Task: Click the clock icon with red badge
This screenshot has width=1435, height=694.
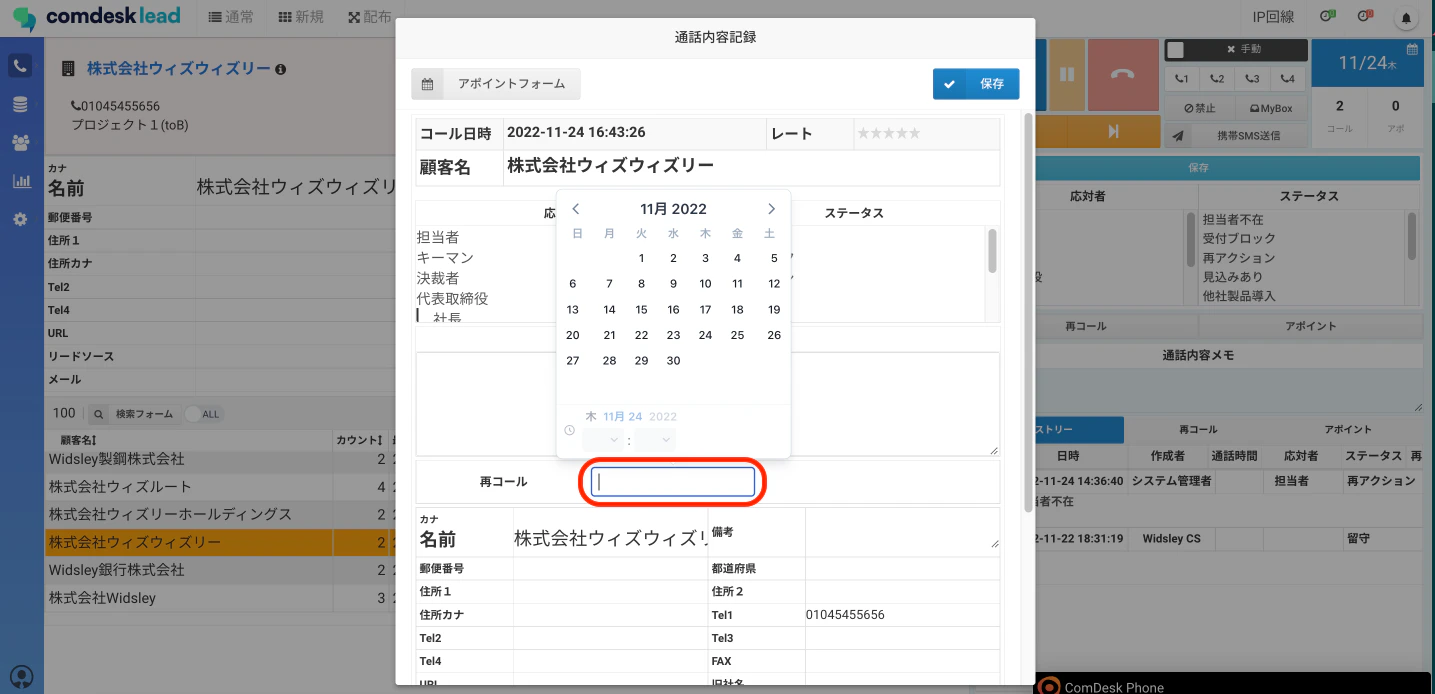Action: (1365, 16)
